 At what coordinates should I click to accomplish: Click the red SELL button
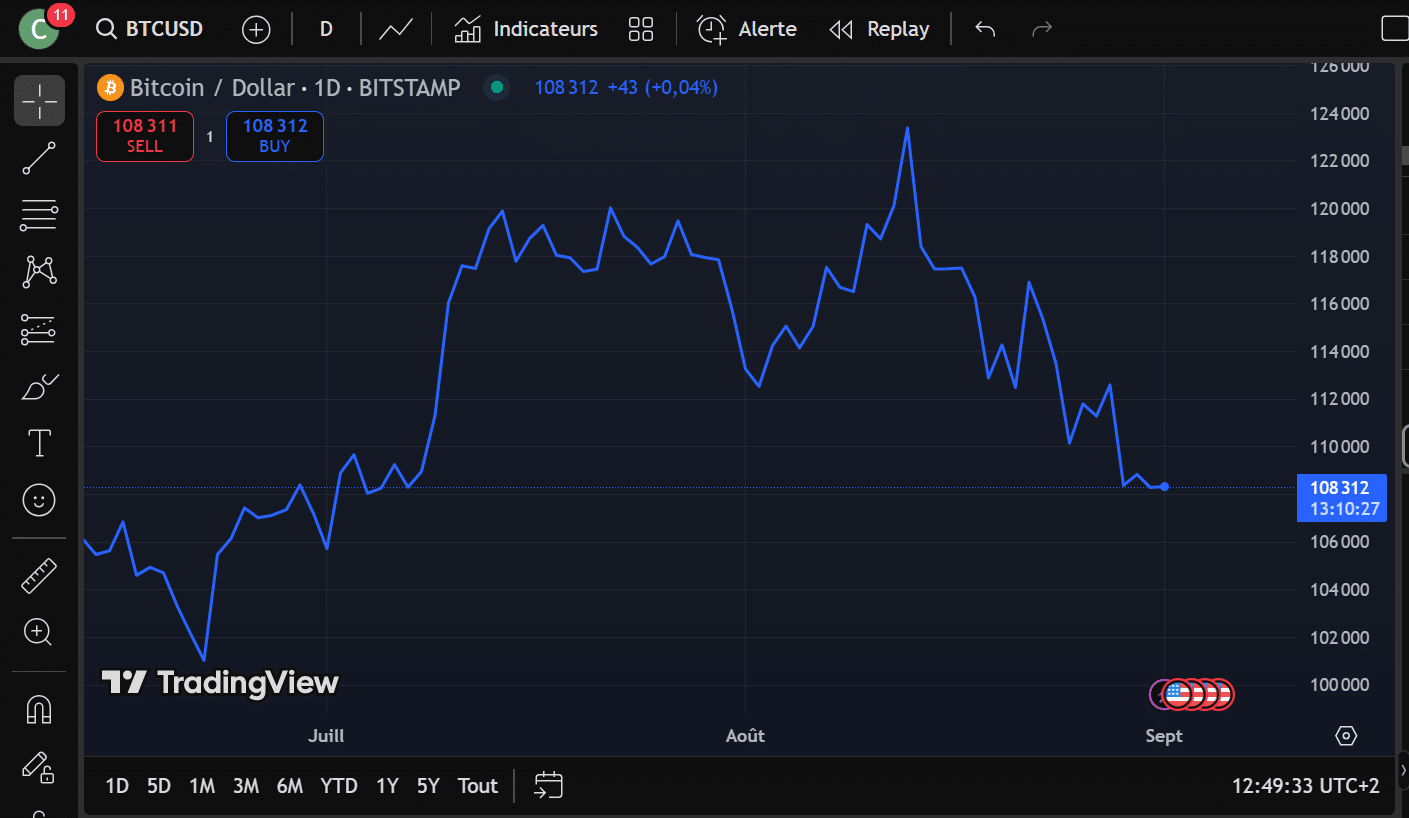click(x=145, y=136)
